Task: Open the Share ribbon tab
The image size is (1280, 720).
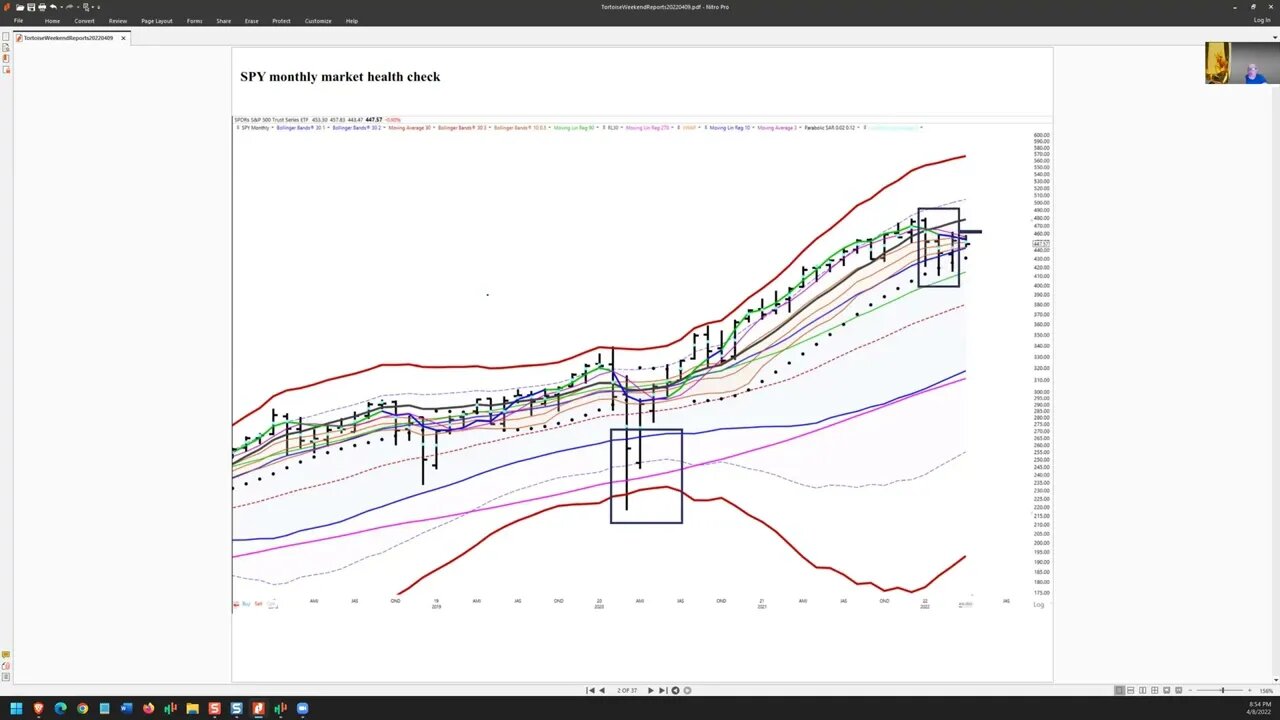Action: pos(223,21)
